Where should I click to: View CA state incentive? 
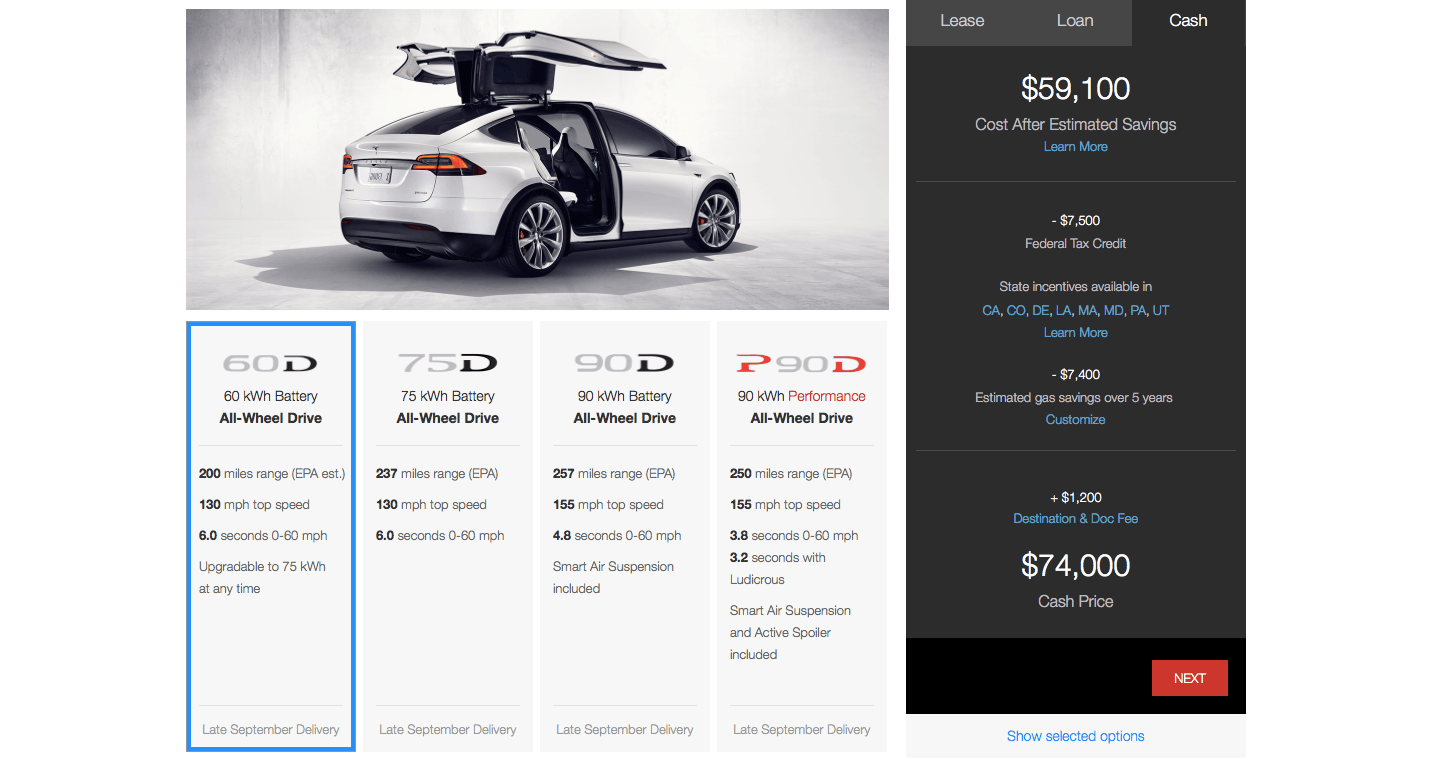click(x=991, y=310)
